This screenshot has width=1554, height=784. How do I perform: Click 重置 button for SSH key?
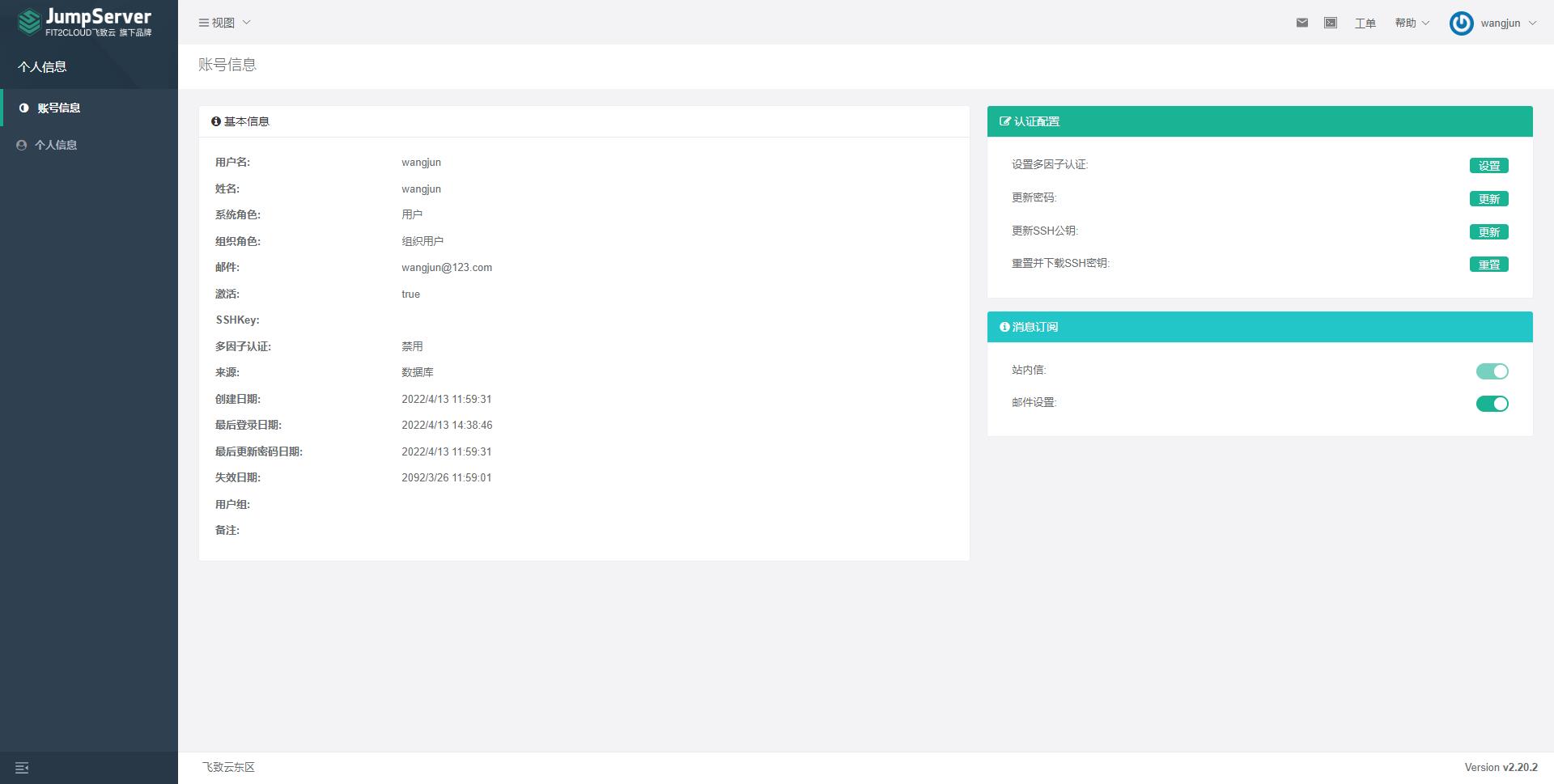1488,265
